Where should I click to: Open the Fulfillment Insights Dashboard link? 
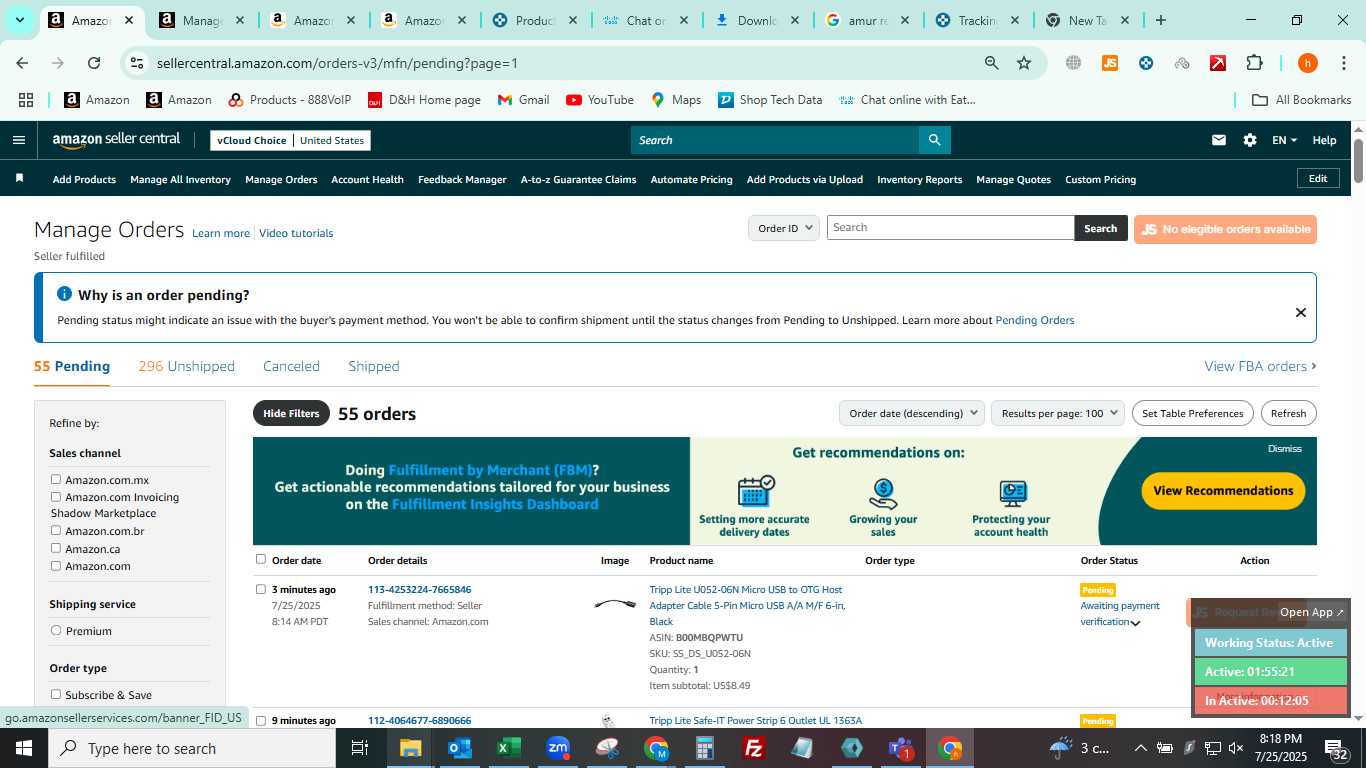coord(495,504)
